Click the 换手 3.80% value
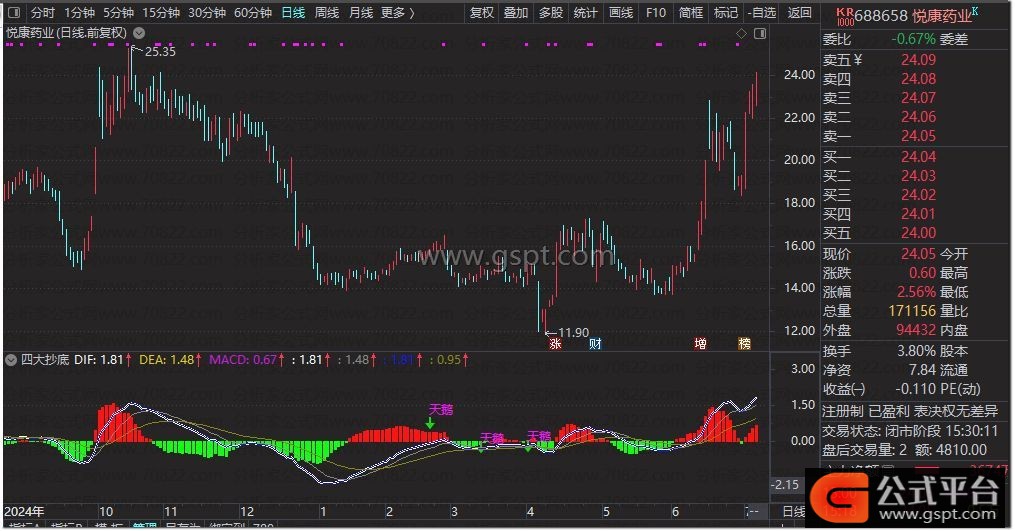The width and height of the screenshot is (1015, 531). [x=916, y=352]
